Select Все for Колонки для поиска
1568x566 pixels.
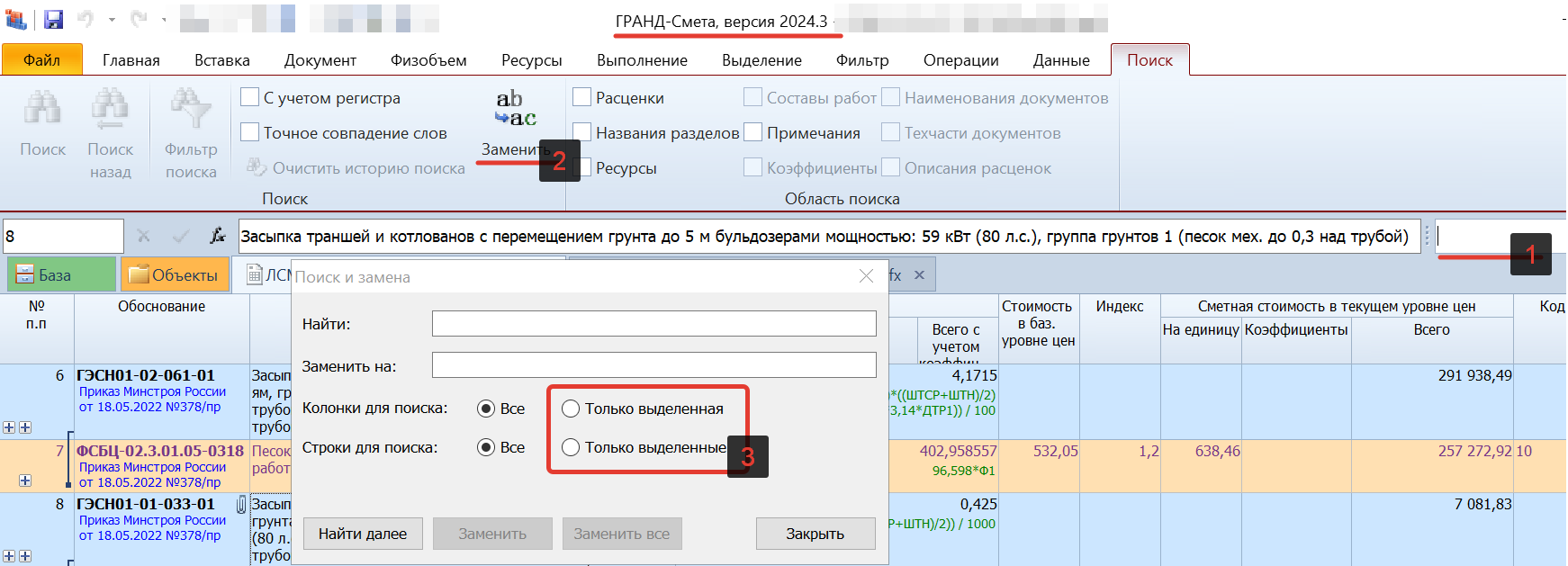pyautogui.click(x=486, y=409)
